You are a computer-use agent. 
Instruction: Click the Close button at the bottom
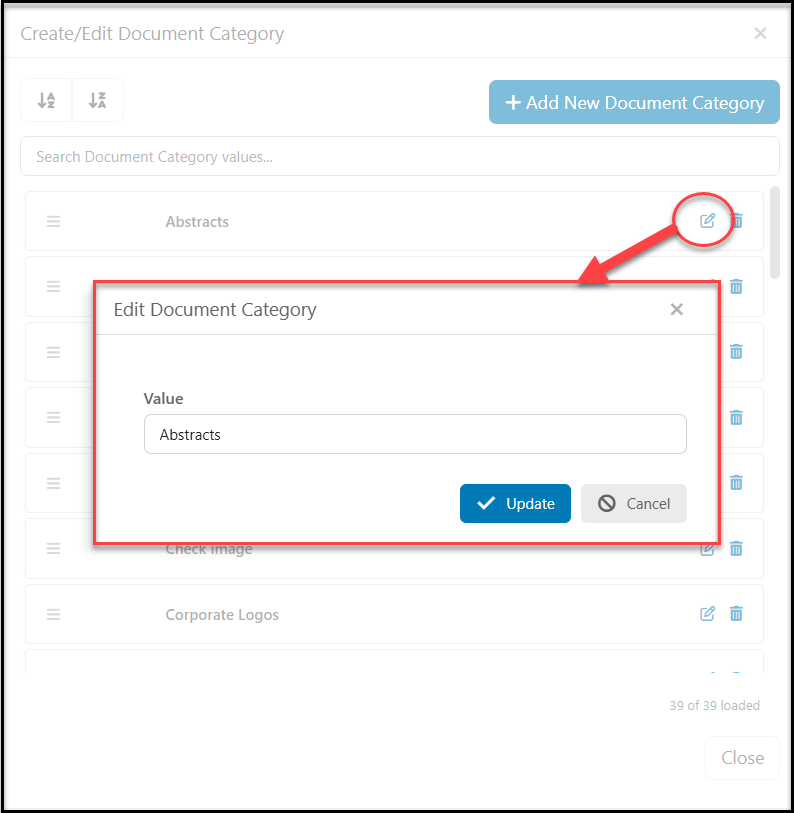742,758
